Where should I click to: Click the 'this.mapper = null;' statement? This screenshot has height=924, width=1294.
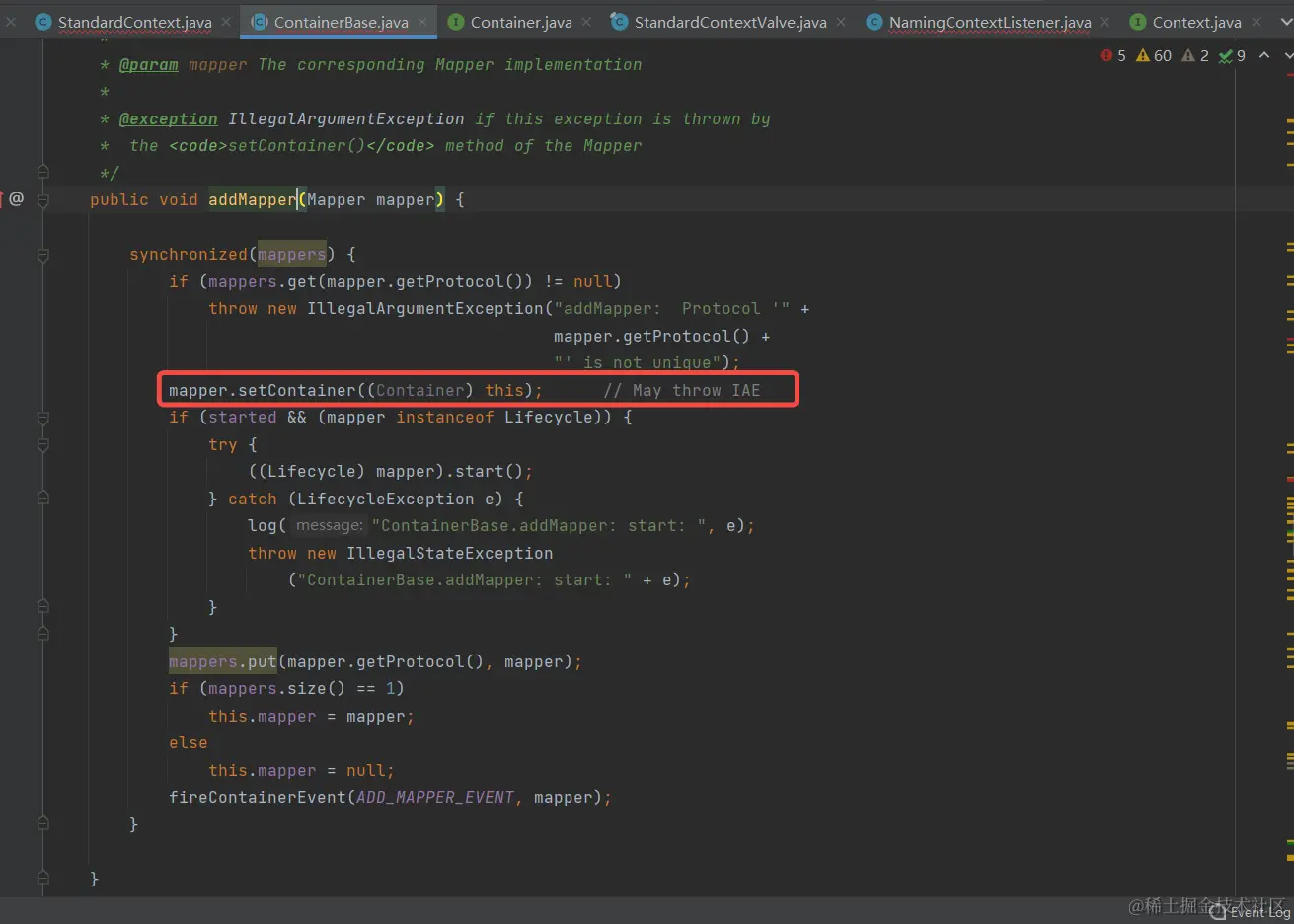click(x=302, y=771)
